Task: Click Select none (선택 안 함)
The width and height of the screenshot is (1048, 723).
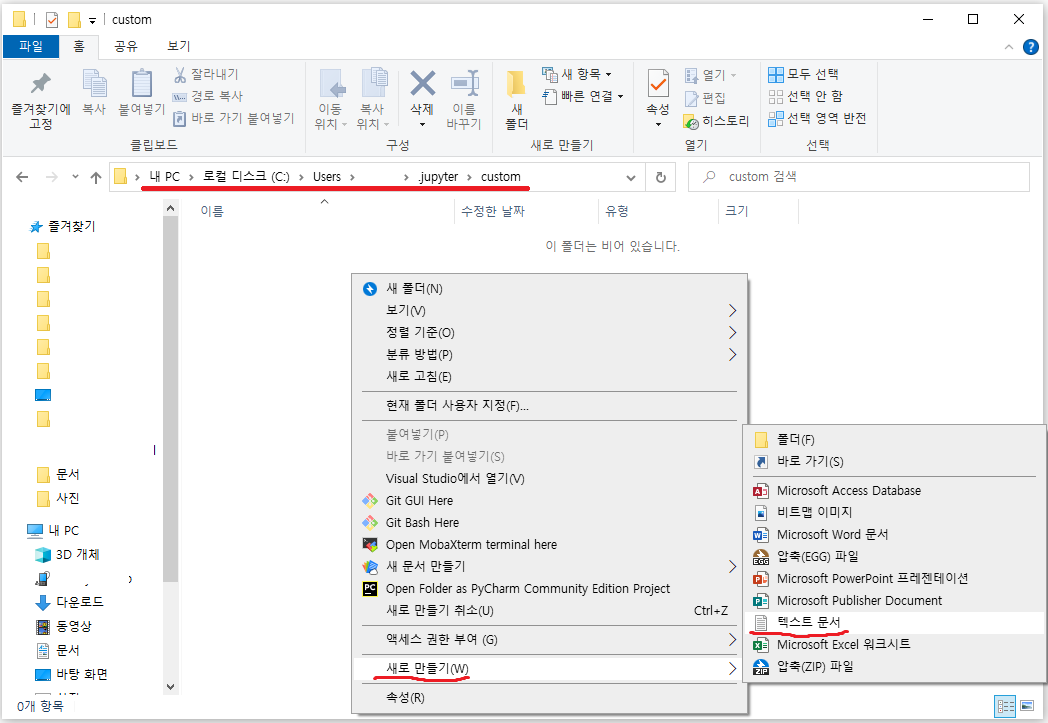Action: point(805,96)
